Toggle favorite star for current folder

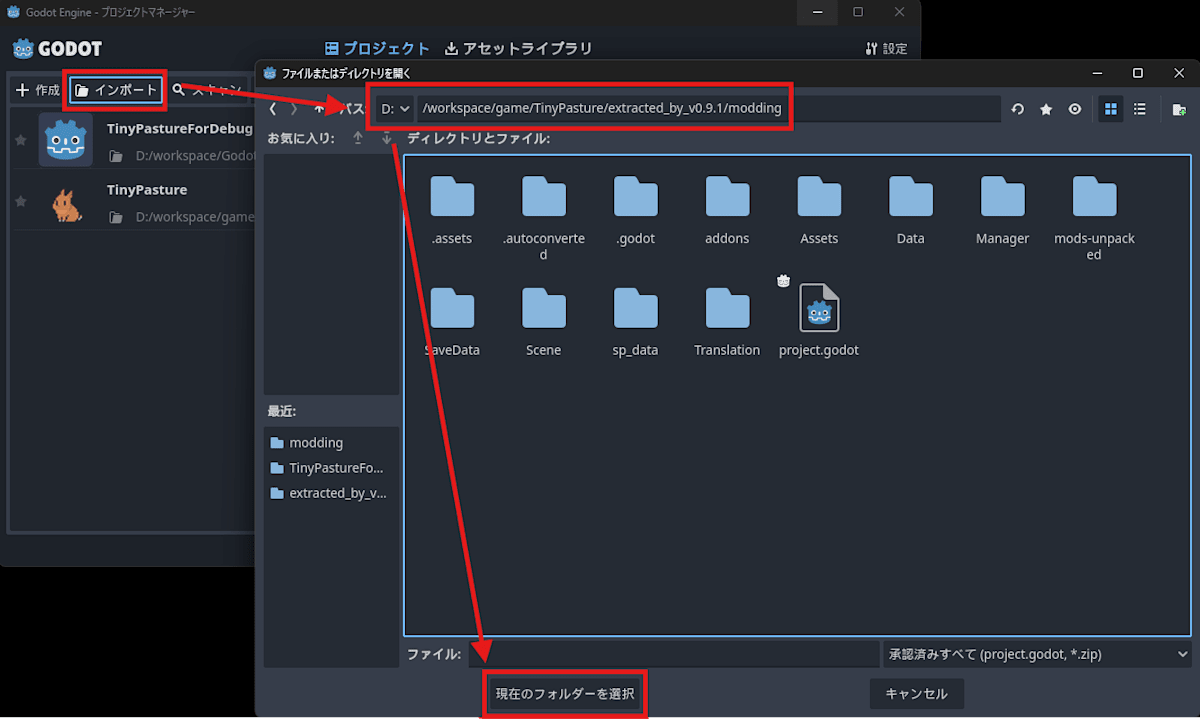(x=1046, y=109)
